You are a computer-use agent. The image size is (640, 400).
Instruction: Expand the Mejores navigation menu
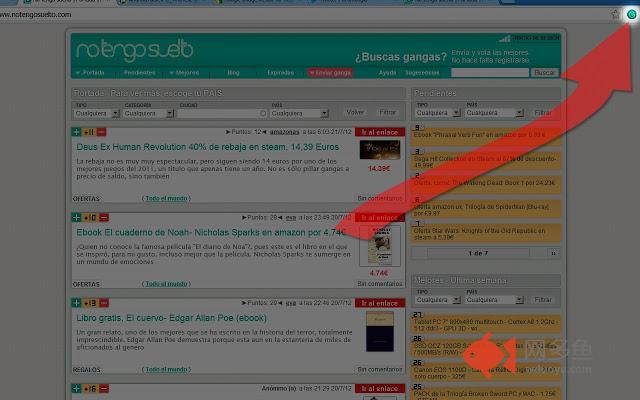point(184,73)
